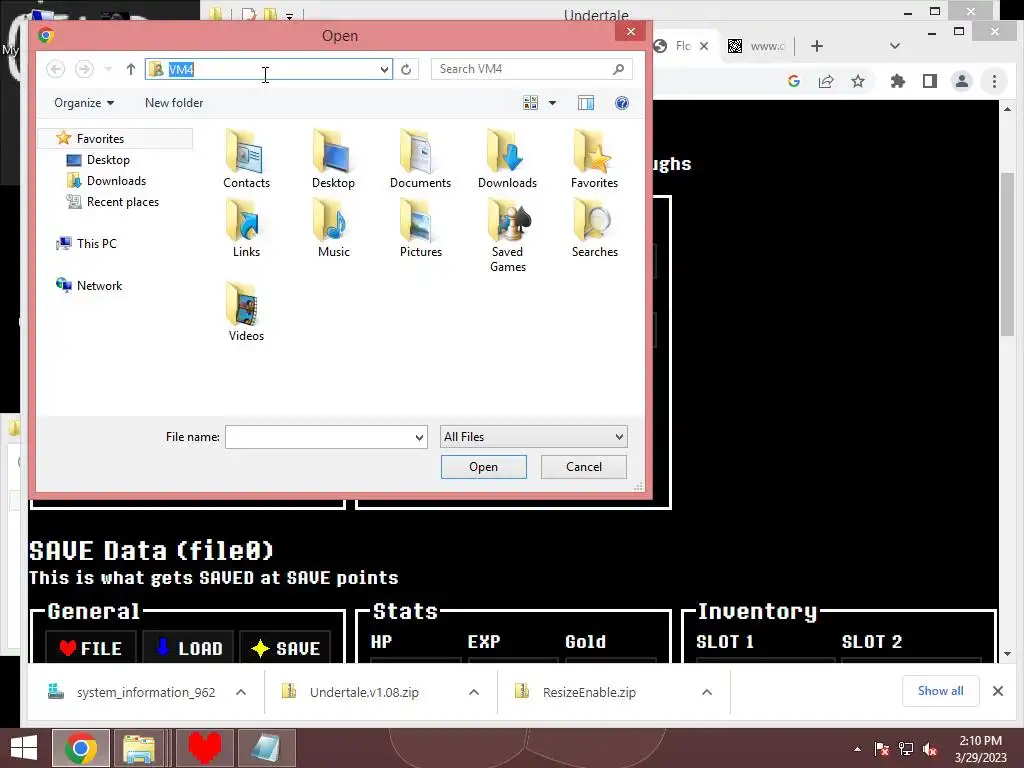Go up one folder level arrow

[x=131, y=69]
